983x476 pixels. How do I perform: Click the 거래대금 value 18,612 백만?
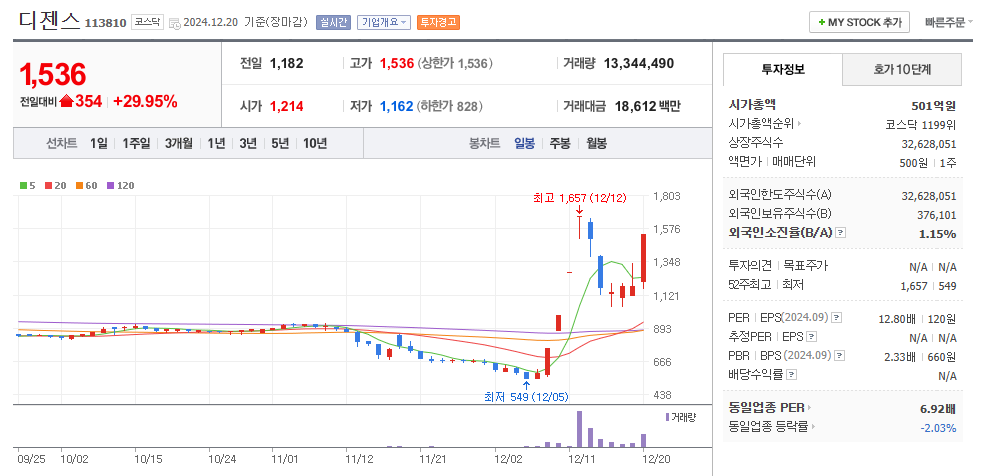(x=648, y=106)
